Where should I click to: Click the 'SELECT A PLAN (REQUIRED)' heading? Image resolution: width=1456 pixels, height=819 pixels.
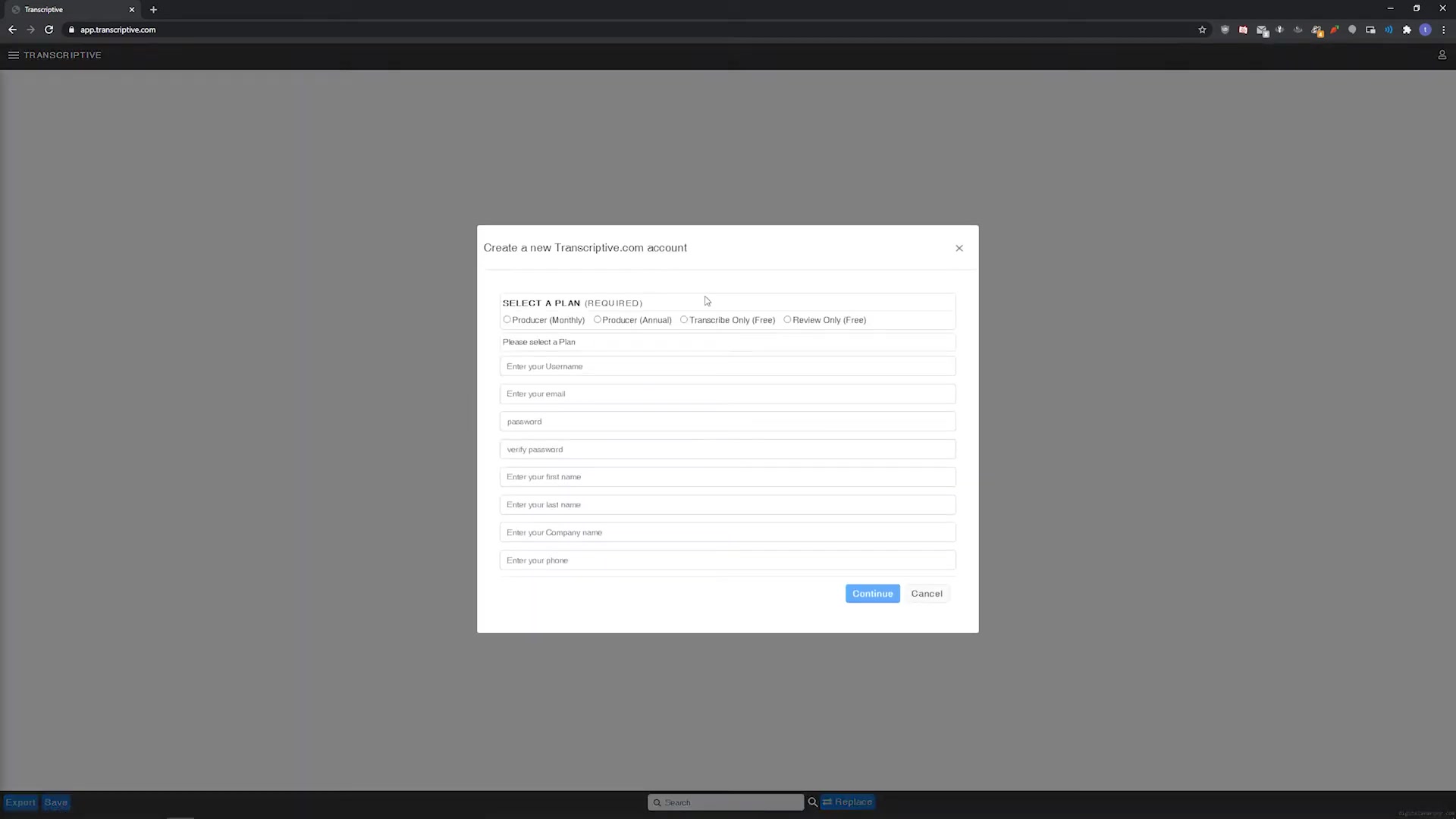(573, 303)
